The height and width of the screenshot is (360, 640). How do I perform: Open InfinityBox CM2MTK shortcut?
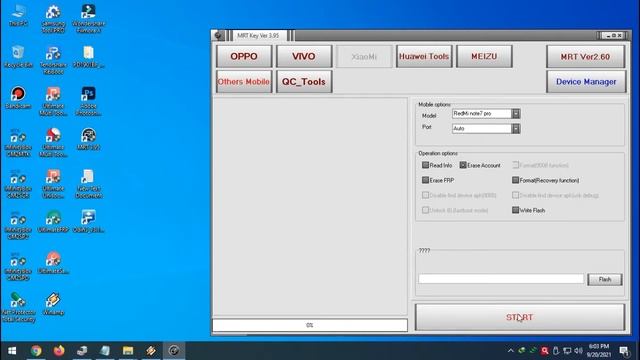[18, 142]
